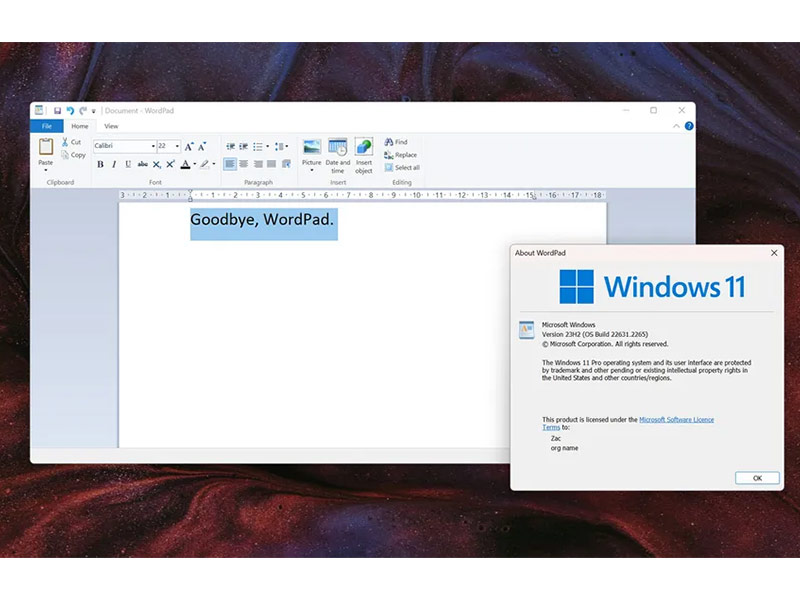The height and width of the screenshot is (600, 800).
Task: Click OK in About WordPad dialog
Action: [757, 478]
